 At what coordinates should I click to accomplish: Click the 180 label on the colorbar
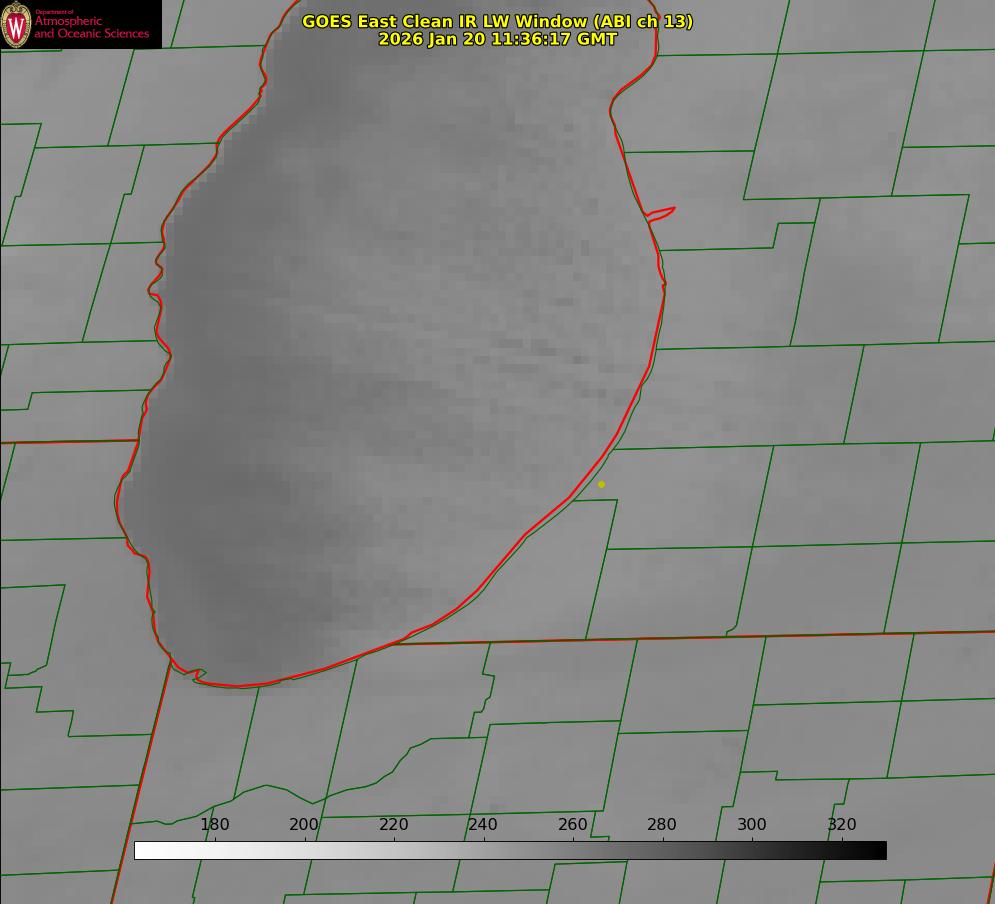click(x=215, y=825)
